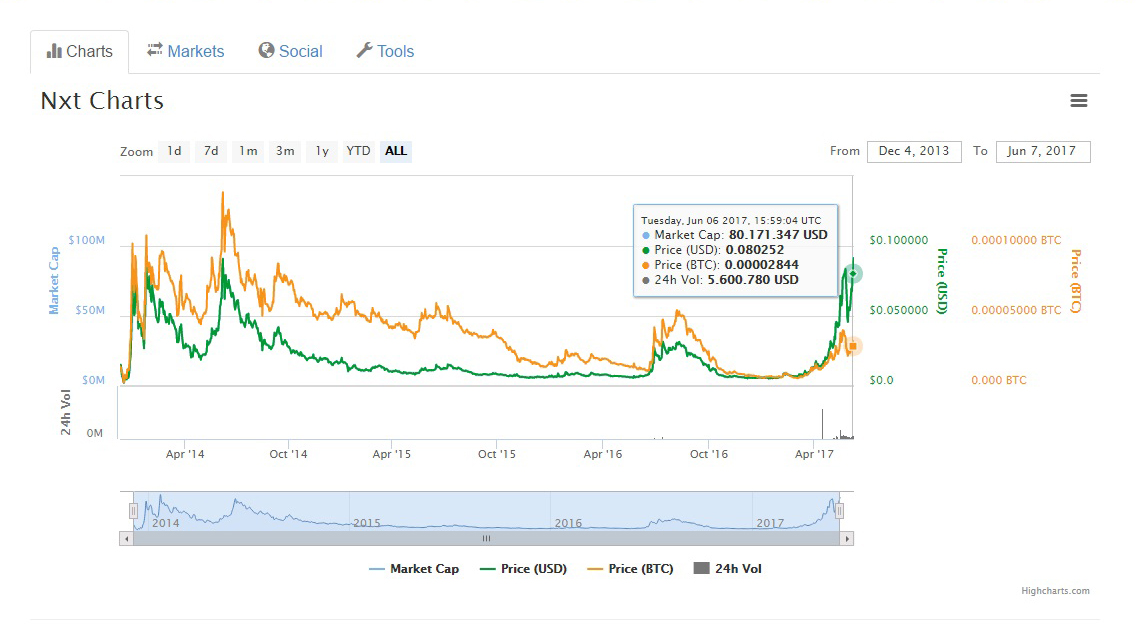This screenshot has width=1144, height=624.
Task: Click the Oct '16 axis label
Action: (x=709, y=454)
